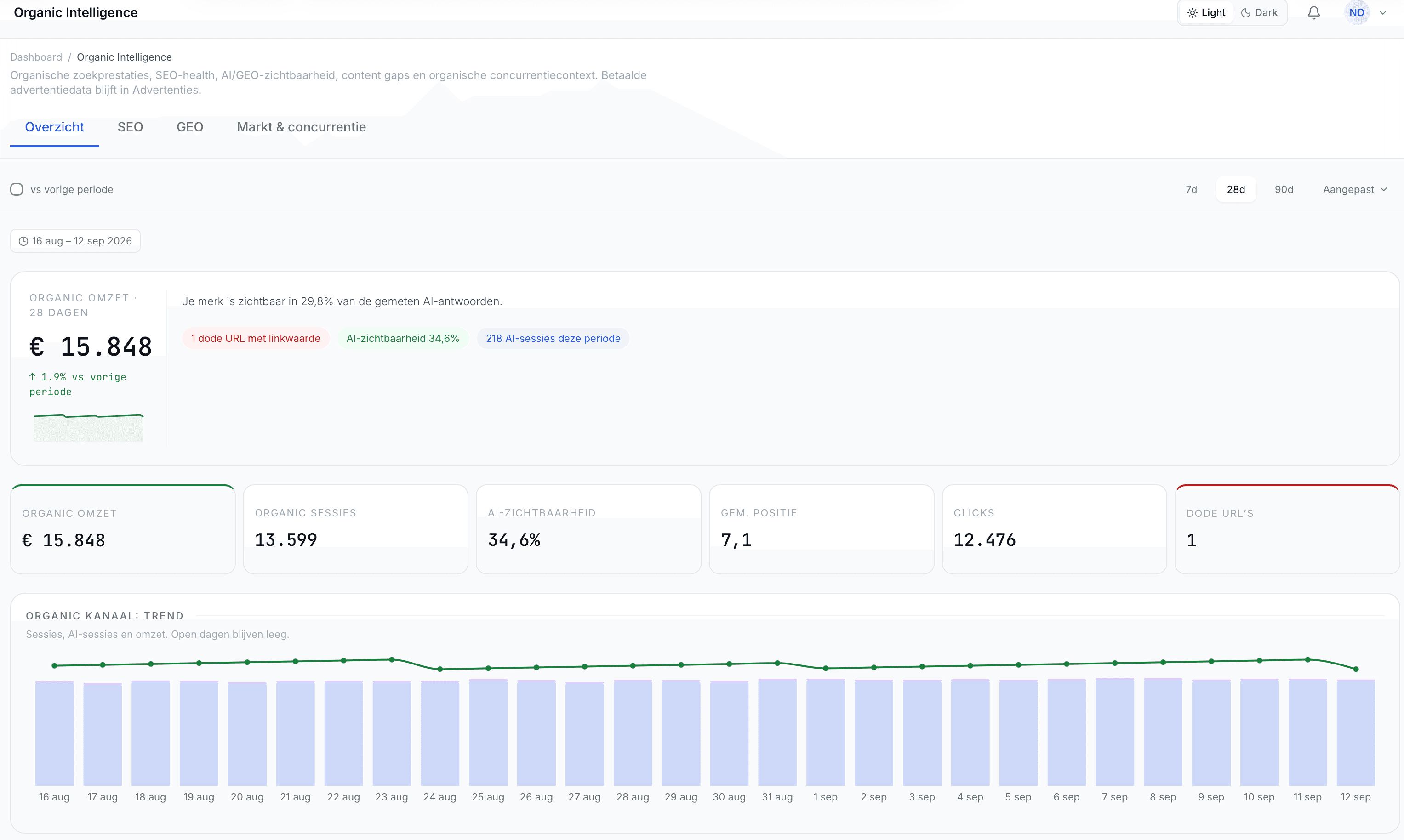Select the 7d period option
Image resolution: width=1404 pixels, height=840 pixels.
point(1191,189)
